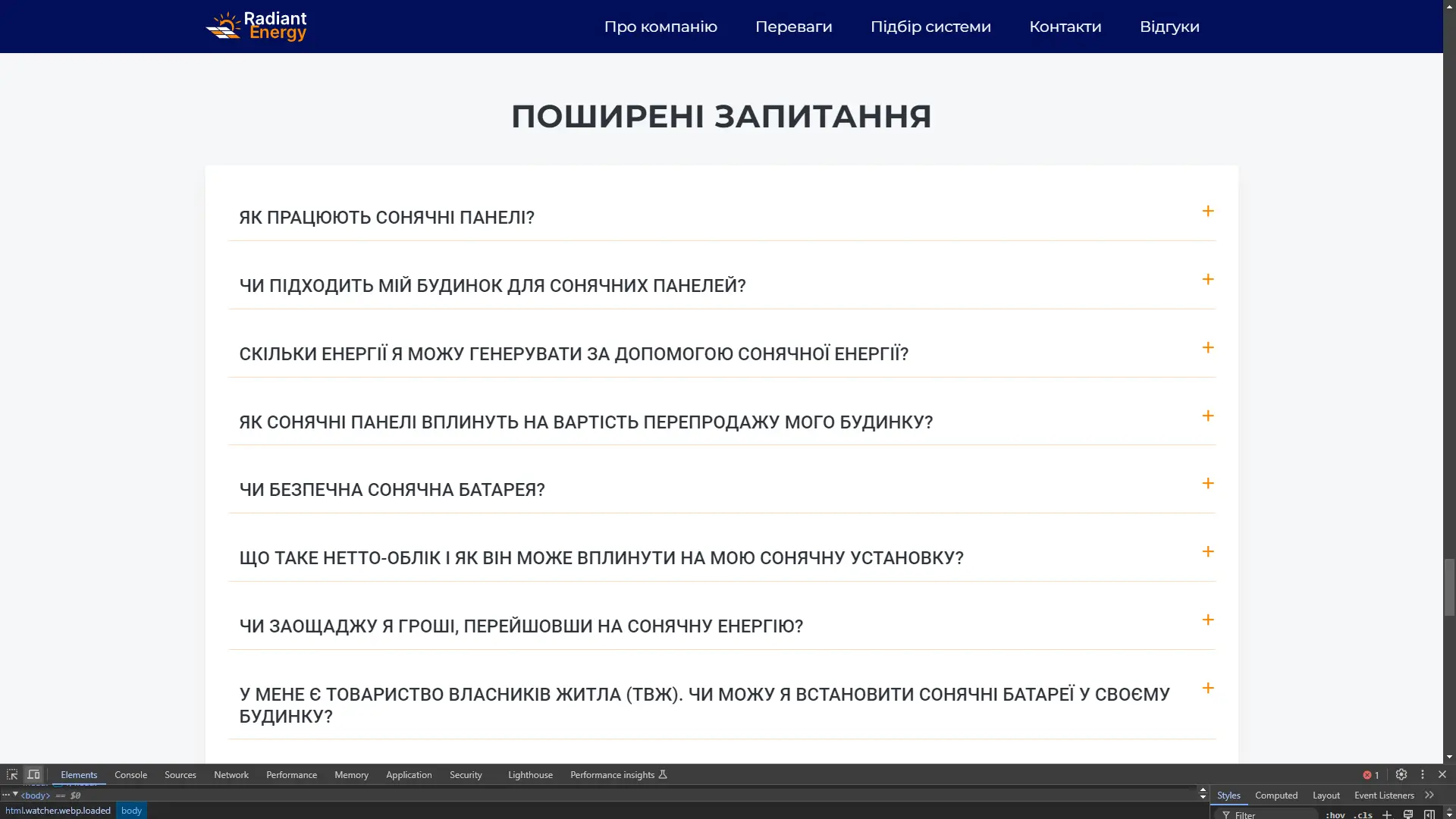This screenshot has height=819, width=1456.
Task: Activate the DevTools inspect element picker
Action: [x=12, y=774]
